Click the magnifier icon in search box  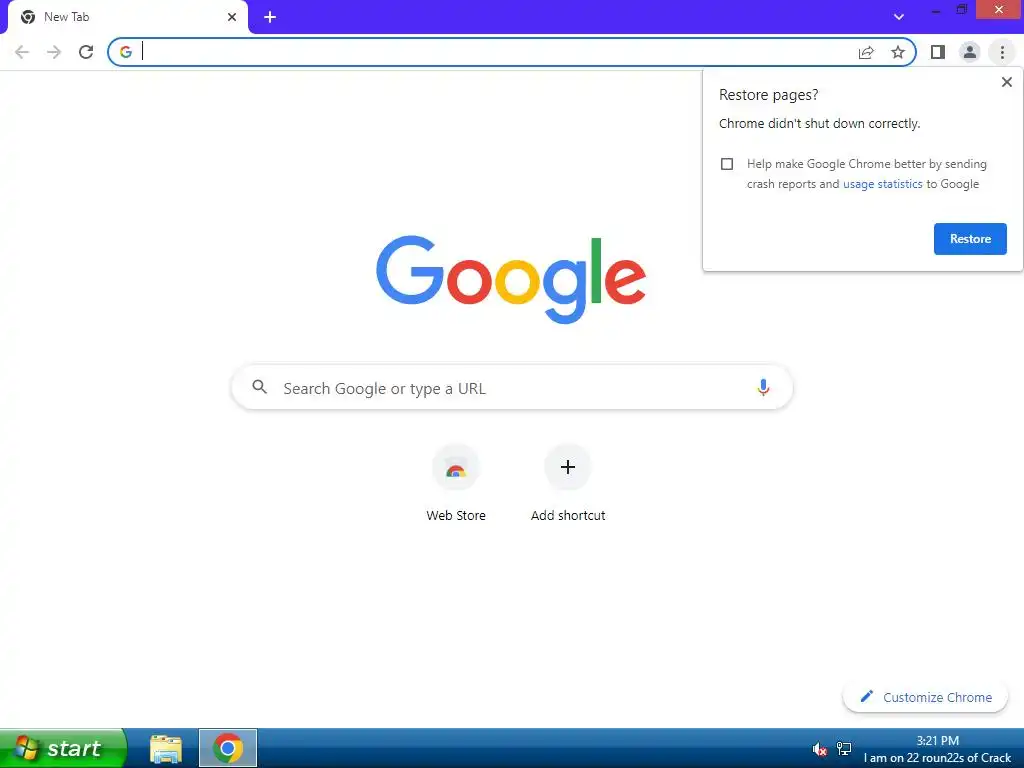(259, 387)
